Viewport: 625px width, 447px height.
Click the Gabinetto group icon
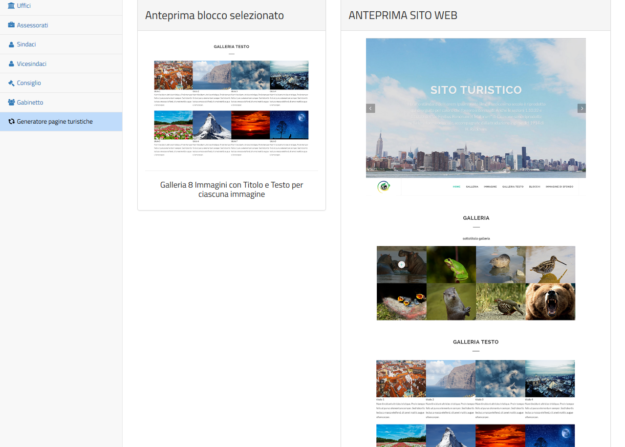click(x=11, y=102)
